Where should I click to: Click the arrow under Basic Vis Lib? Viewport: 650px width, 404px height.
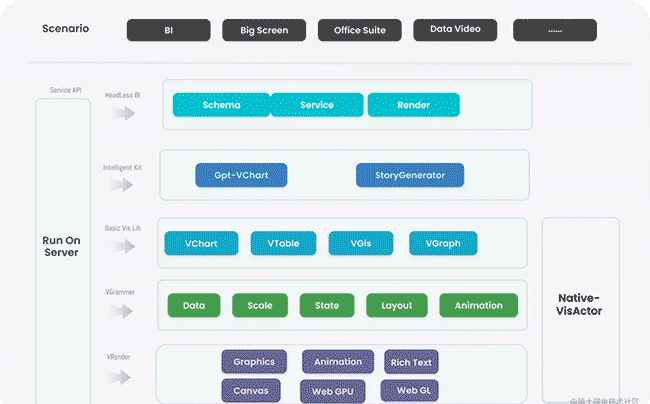[124, 247]
